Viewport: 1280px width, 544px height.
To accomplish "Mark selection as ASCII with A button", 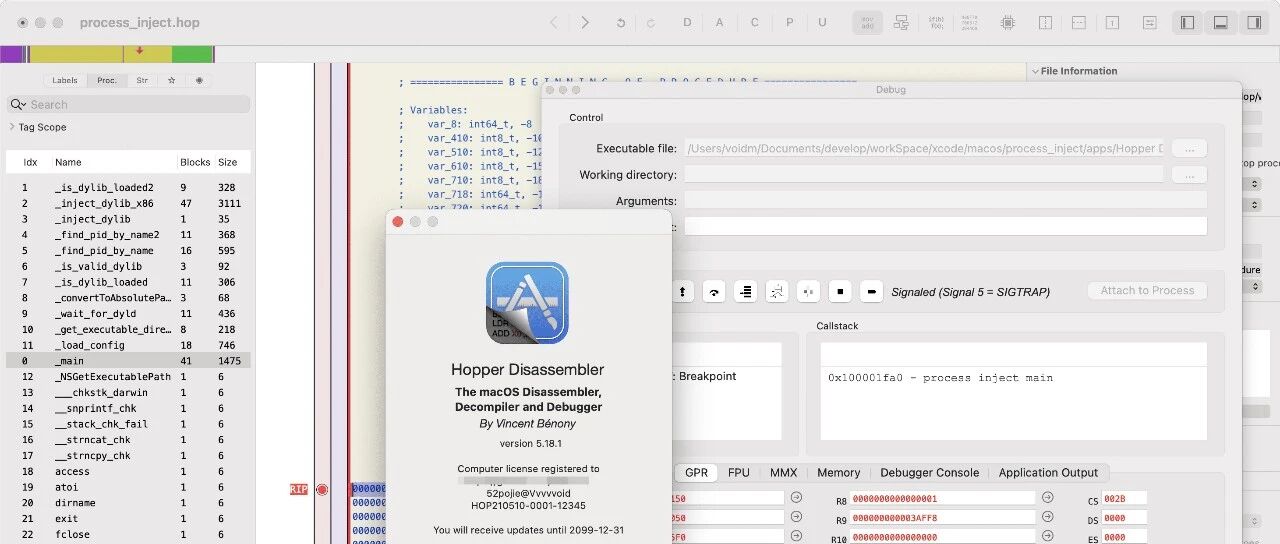I will point(720,22).
